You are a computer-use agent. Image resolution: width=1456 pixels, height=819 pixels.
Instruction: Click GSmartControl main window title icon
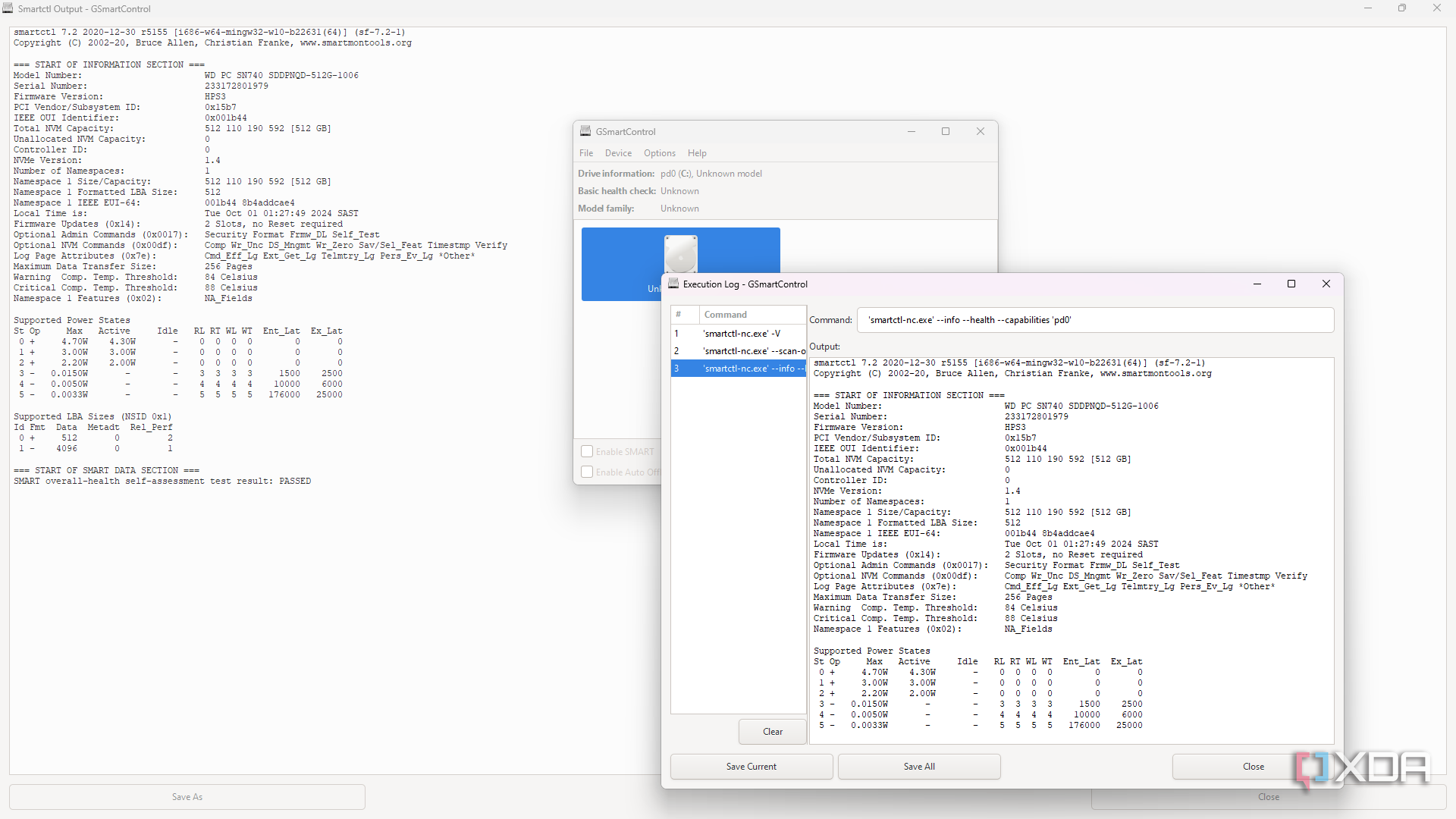coord(585,131)
